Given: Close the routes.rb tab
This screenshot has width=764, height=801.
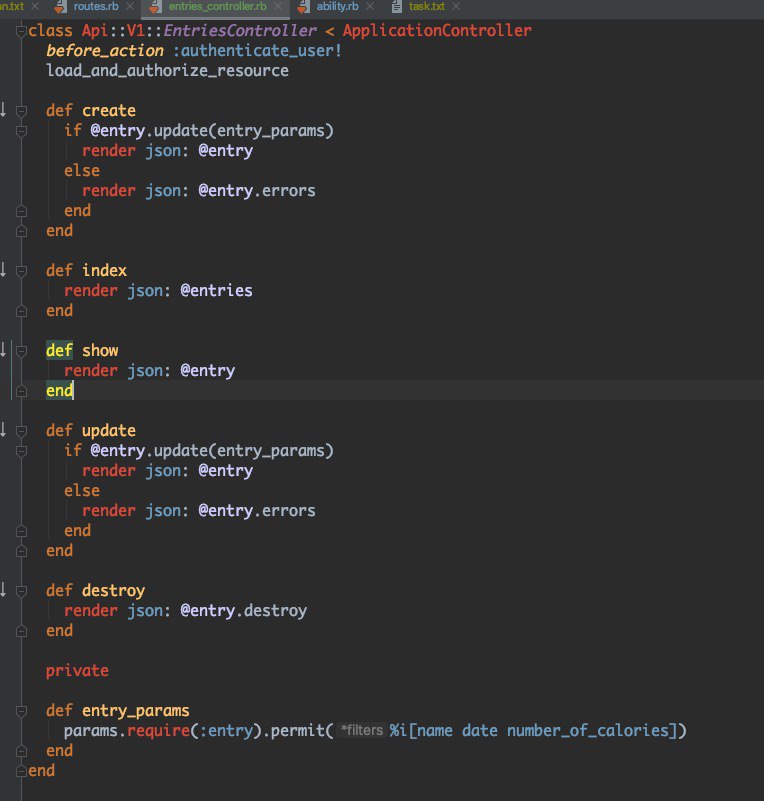Looking at the screenshot, I should point(130,7).
